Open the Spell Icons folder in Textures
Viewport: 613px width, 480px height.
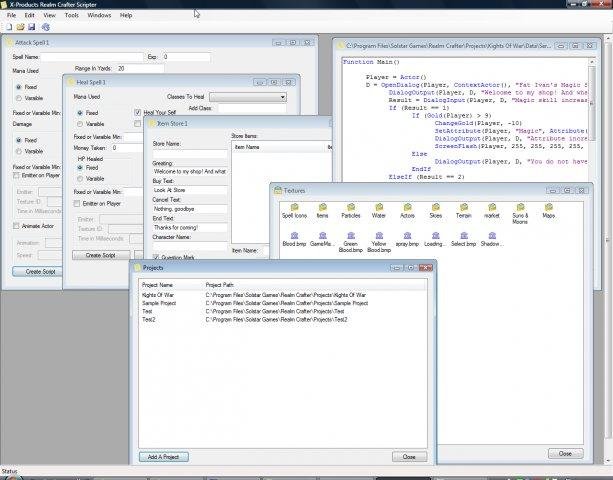click(x=294, y=211)
